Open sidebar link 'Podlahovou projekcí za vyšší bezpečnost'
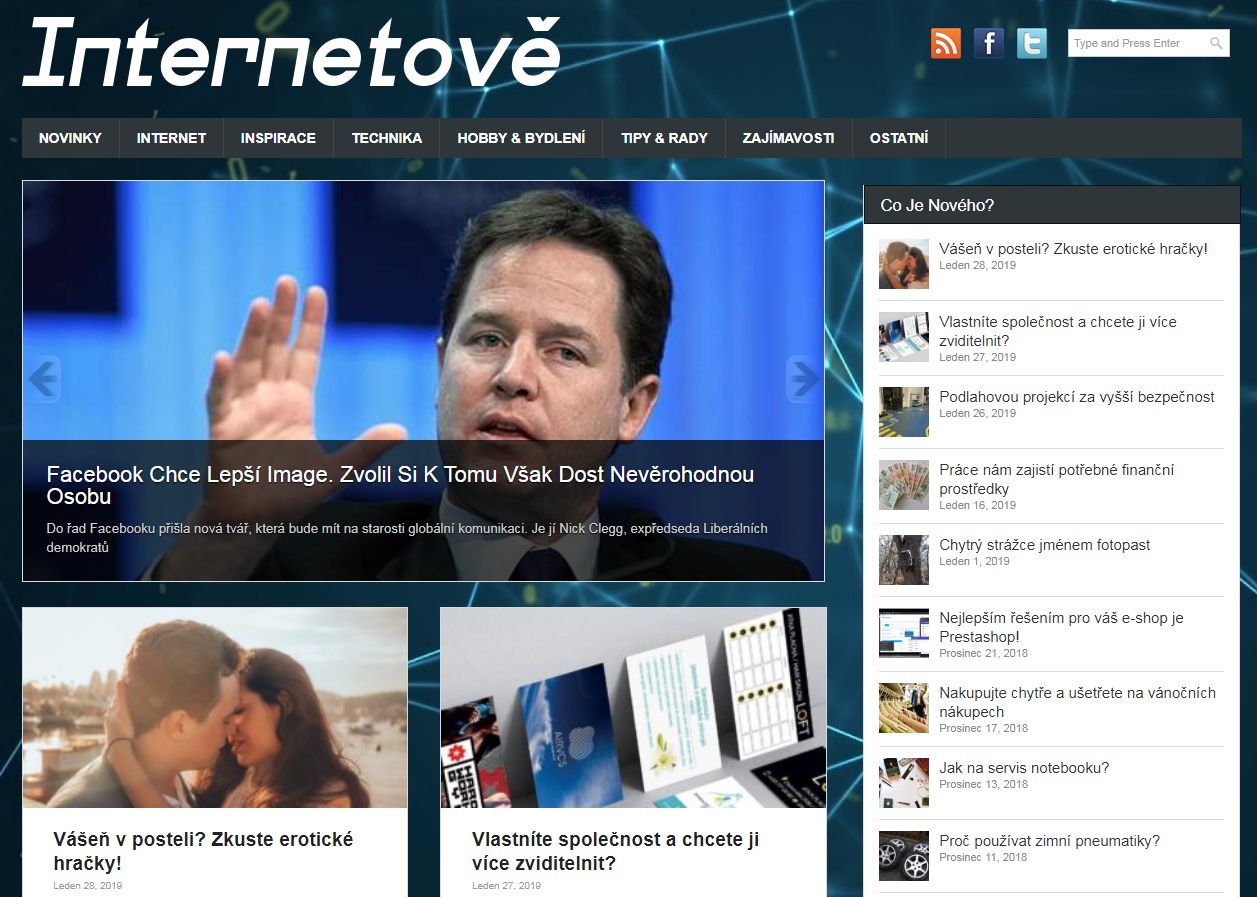1257x897 pixels. tap(1076, 397)
